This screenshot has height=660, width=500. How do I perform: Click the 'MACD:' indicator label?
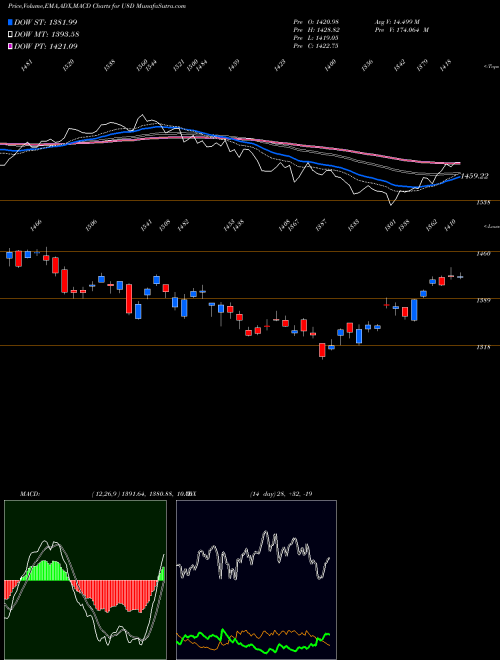pos(29,494)
